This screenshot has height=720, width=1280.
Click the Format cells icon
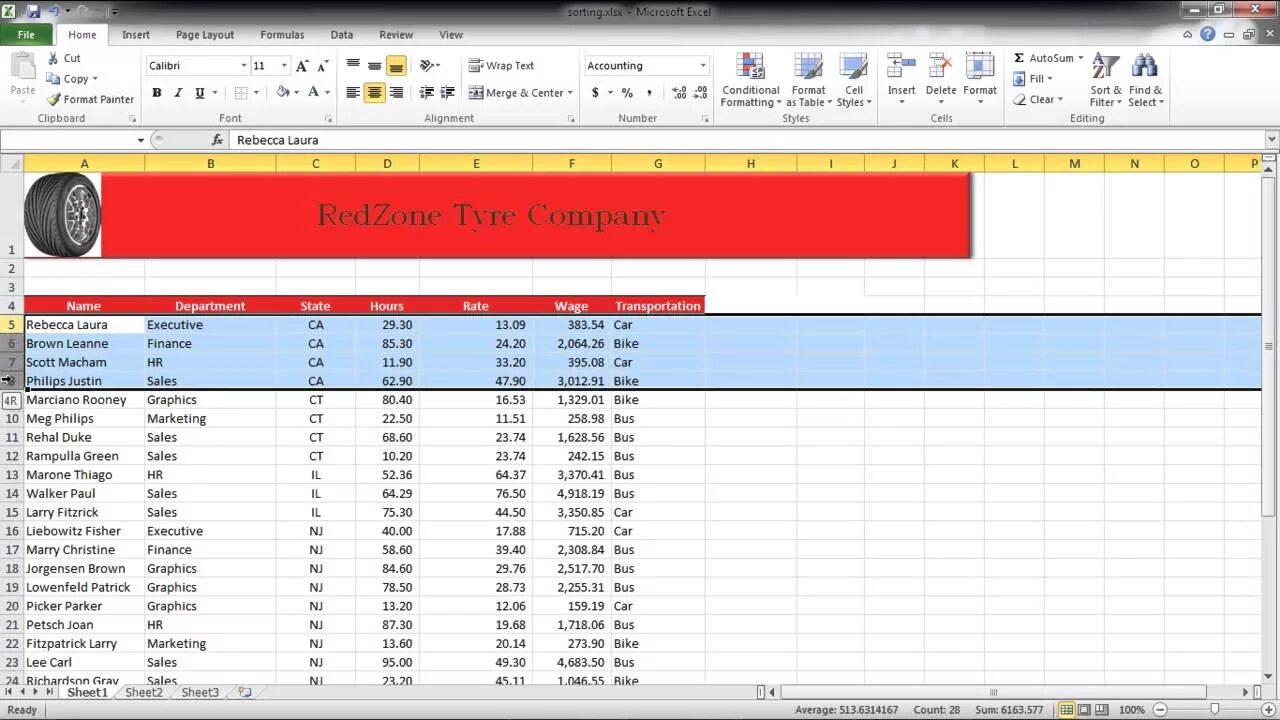[x=980, y=68]
